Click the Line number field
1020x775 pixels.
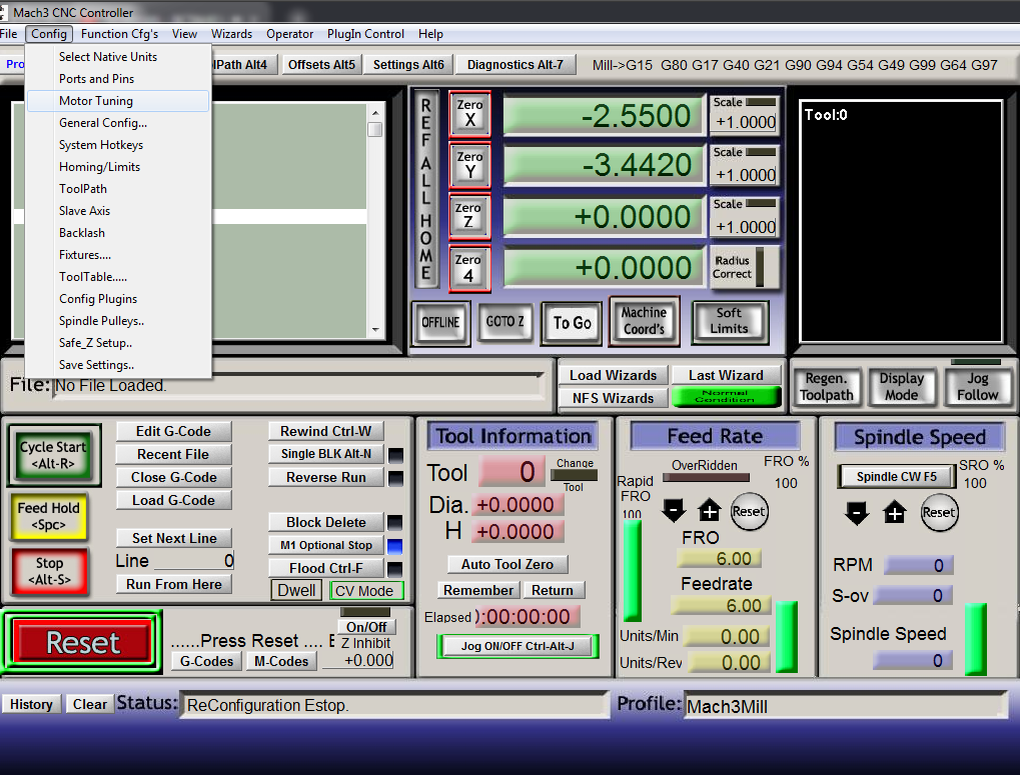(x=194, y=561)
